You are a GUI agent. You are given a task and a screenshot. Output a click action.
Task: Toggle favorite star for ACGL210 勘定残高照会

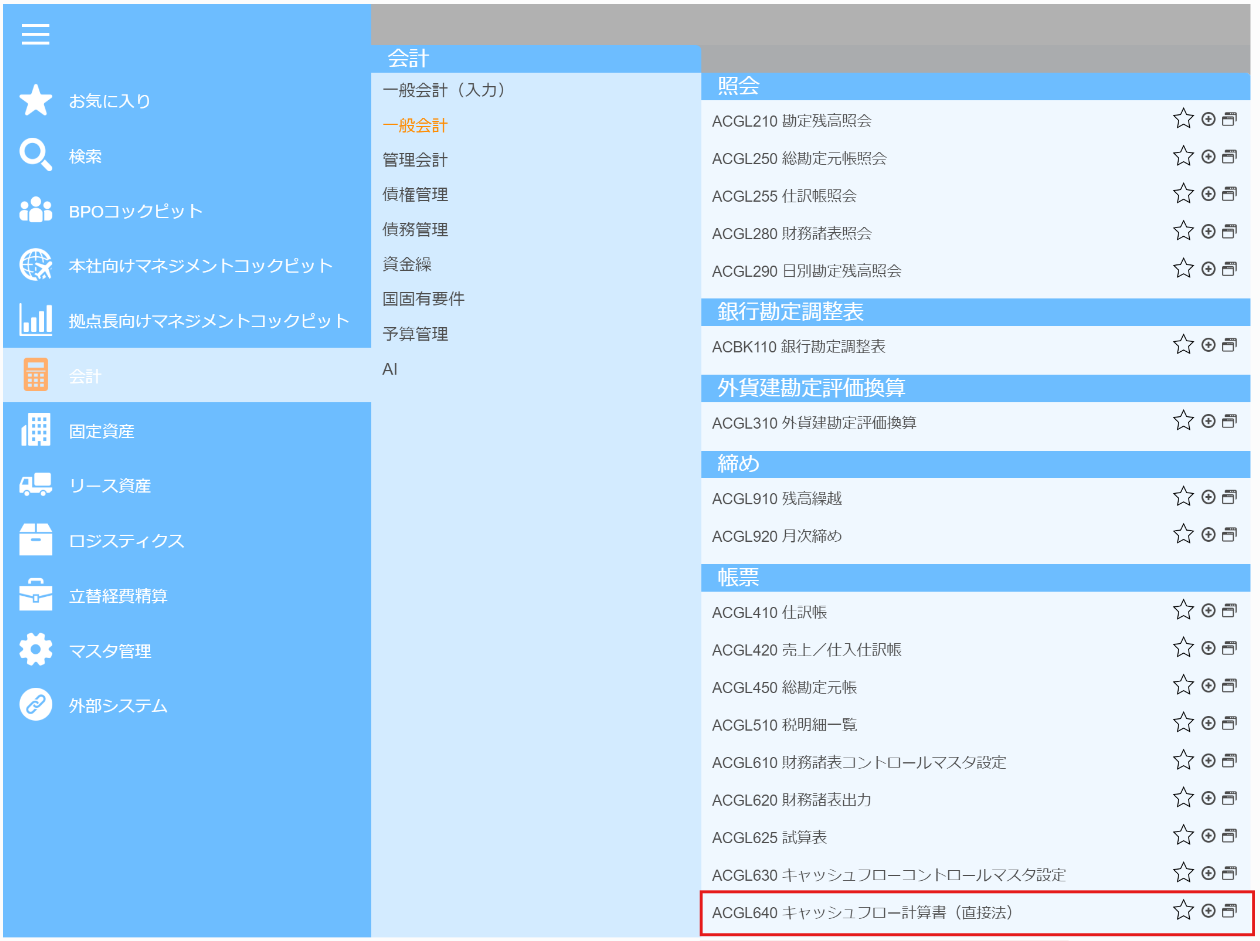[x=1184, y=119]
